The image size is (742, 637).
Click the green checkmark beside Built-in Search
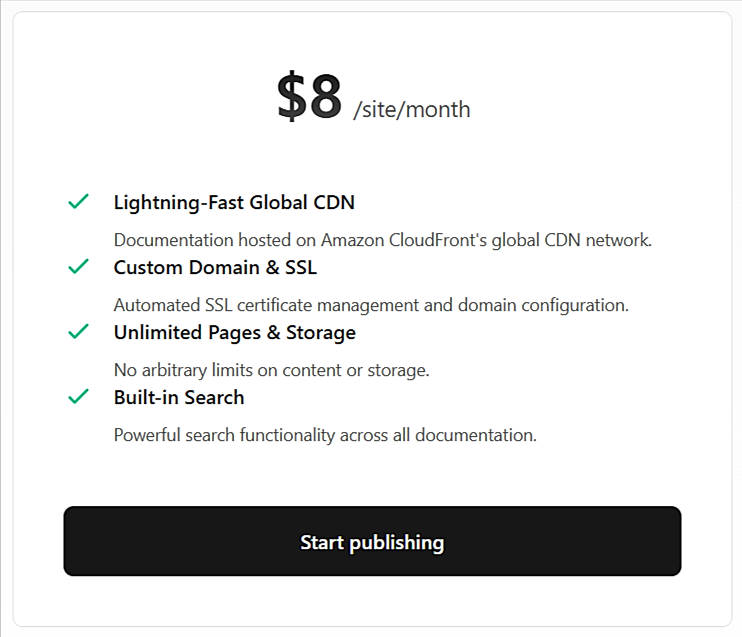(x=79, y=397)
